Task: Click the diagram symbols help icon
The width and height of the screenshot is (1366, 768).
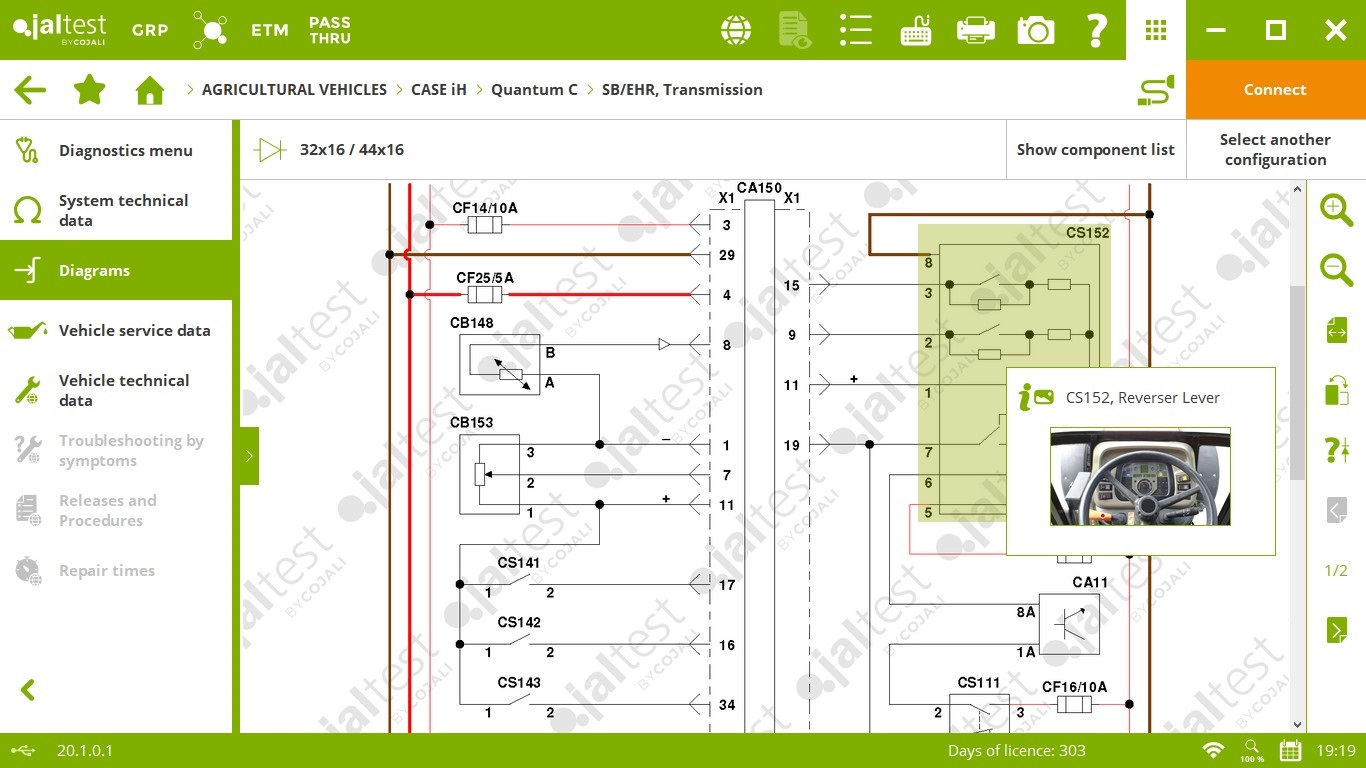Action: (x=1337, y=450)
